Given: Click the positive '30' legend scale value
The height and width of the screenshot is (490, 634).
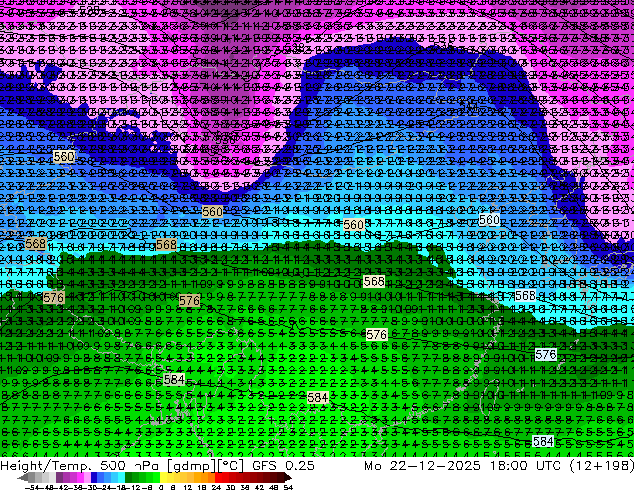Looking at the screenshot, I should [230, 487].
